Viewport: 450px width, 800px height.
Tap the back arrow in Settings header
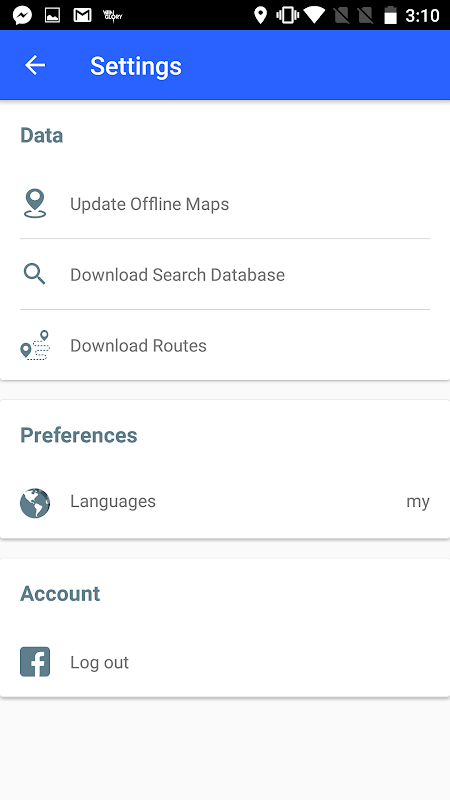[35, 65]
